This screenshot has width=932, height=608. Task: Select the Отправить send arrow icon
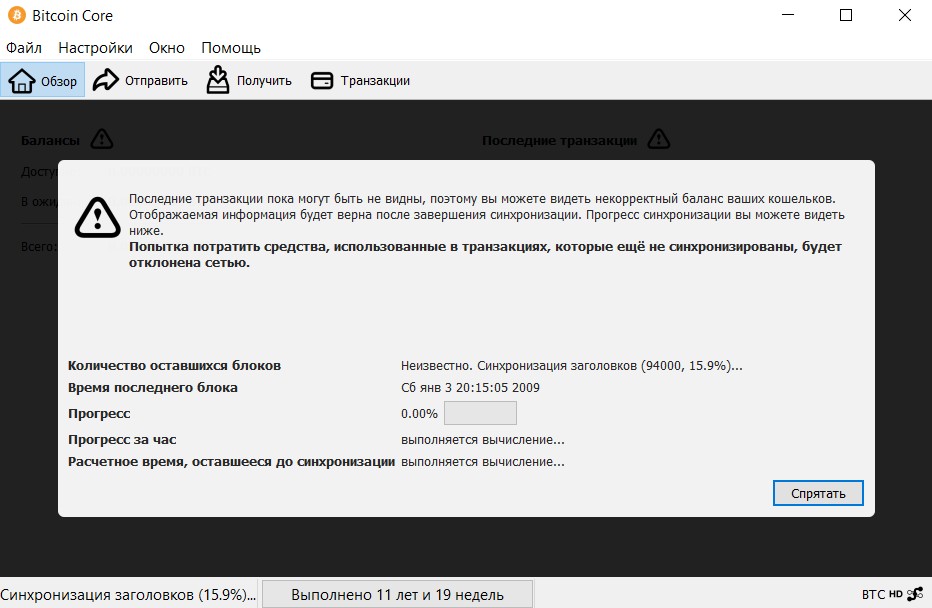[x=104, y=79]
